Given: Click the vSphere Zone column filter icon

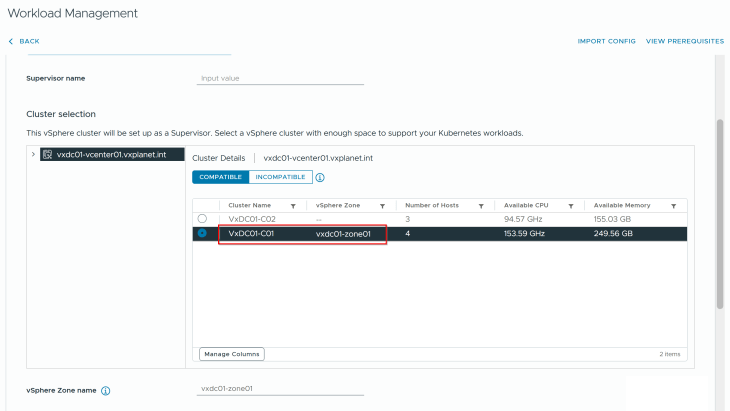Looking at the screenshot, I should [382, 205].
